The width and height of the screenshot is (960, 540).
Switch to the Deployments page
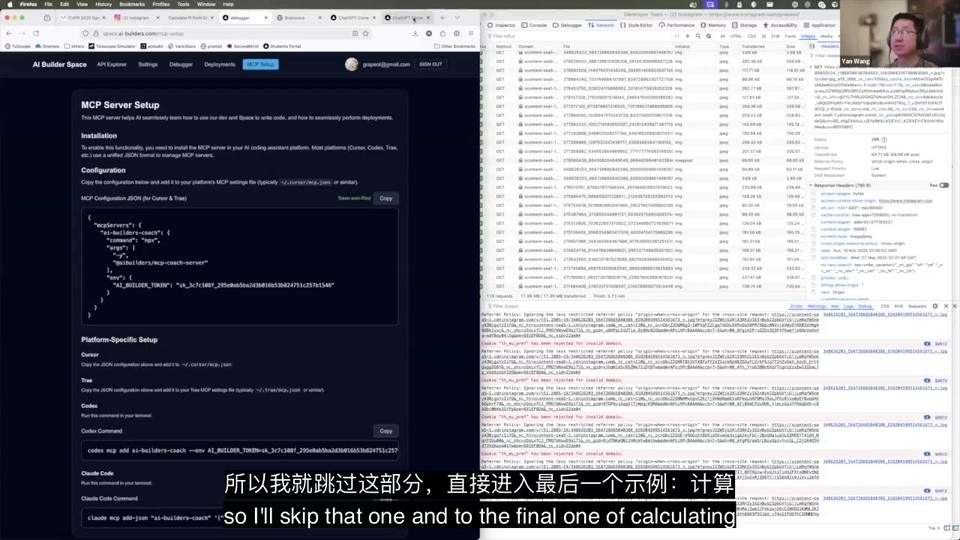[220, 64]
